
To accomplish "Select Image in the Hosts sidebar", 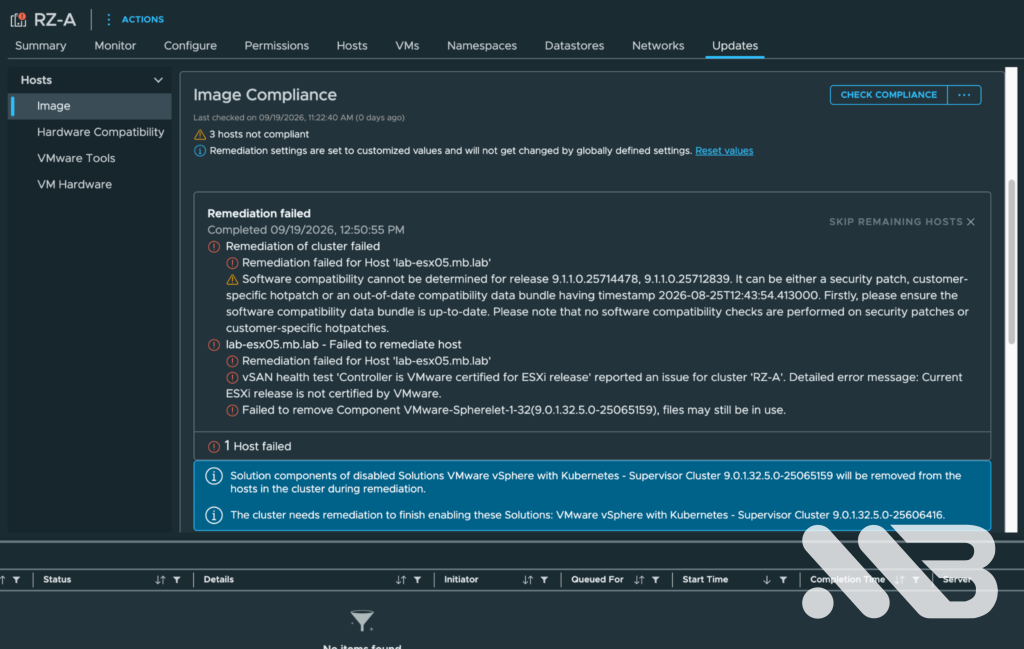I will (90, 106).
